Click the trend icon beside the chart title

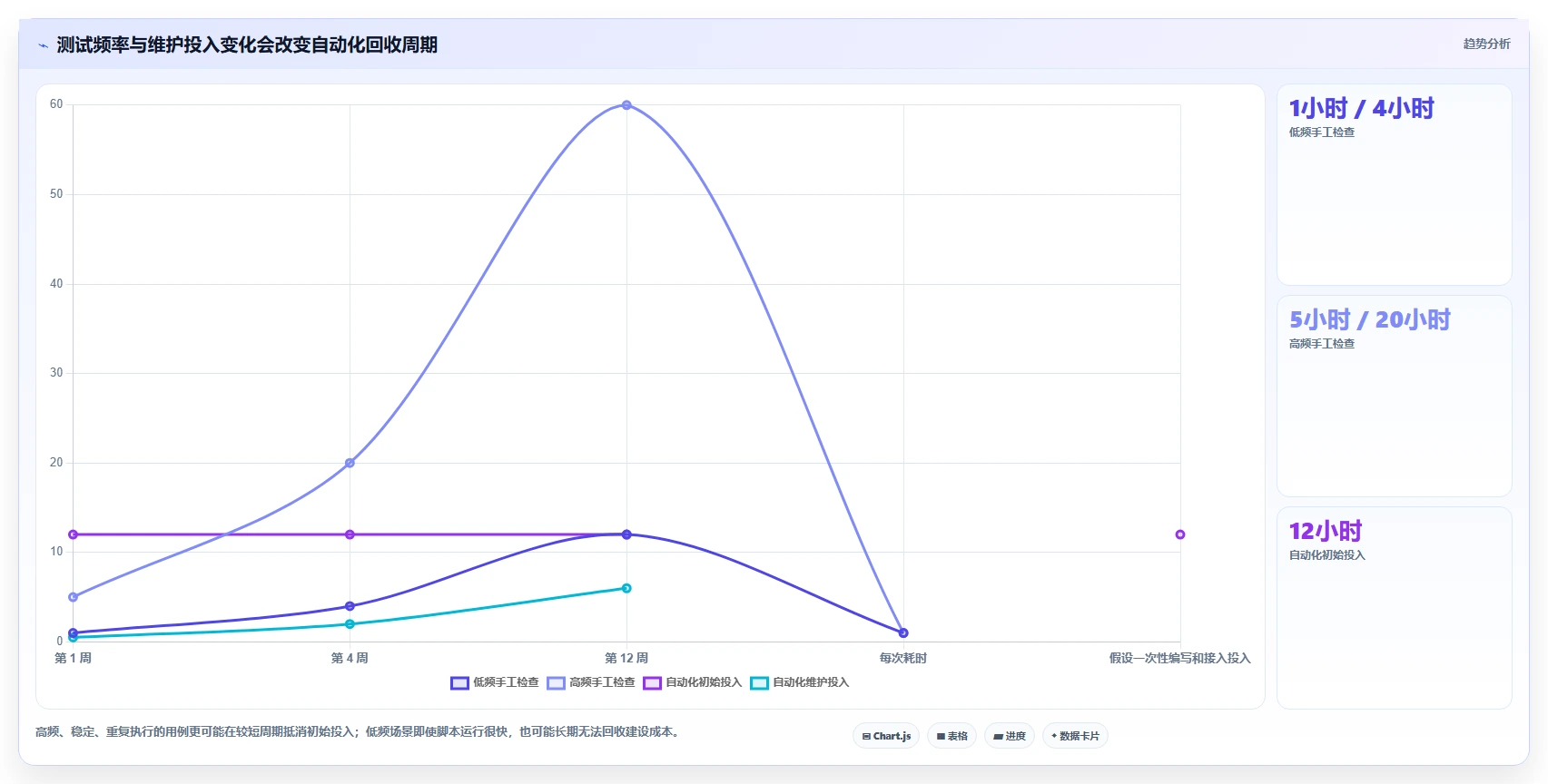pos(43,45)
